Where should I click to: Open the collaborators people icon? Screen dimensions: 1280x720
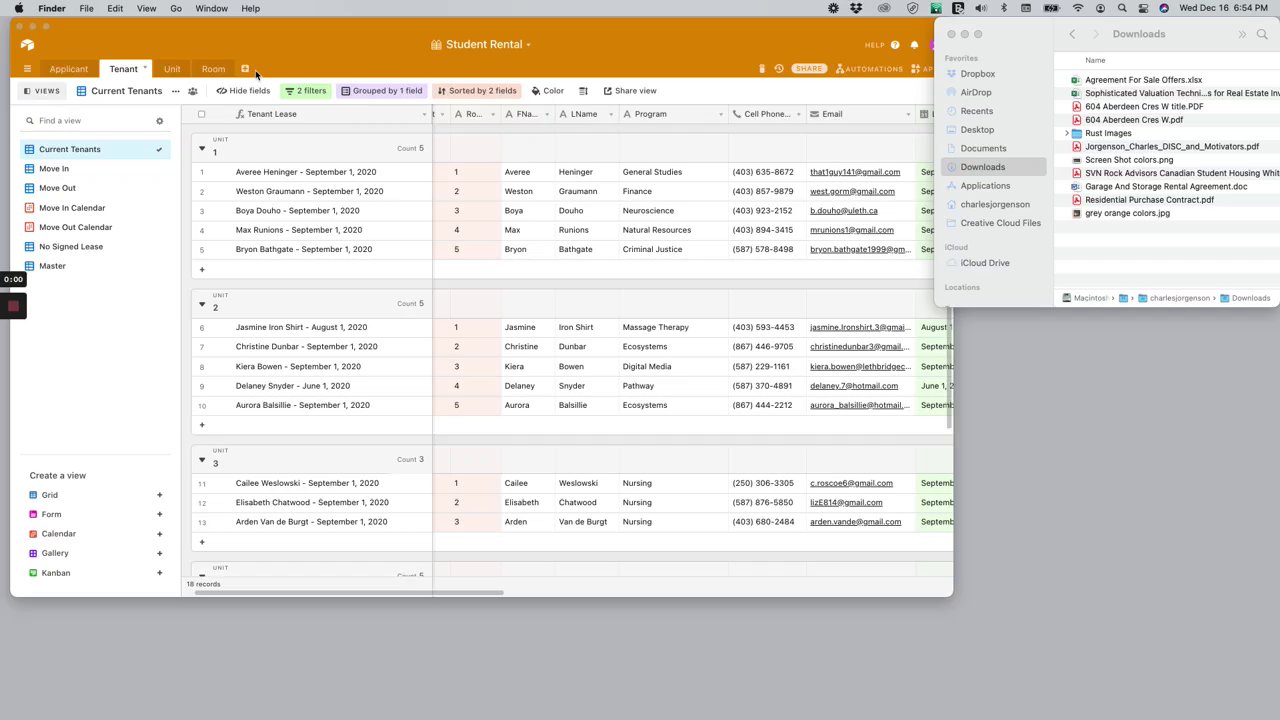193,91
